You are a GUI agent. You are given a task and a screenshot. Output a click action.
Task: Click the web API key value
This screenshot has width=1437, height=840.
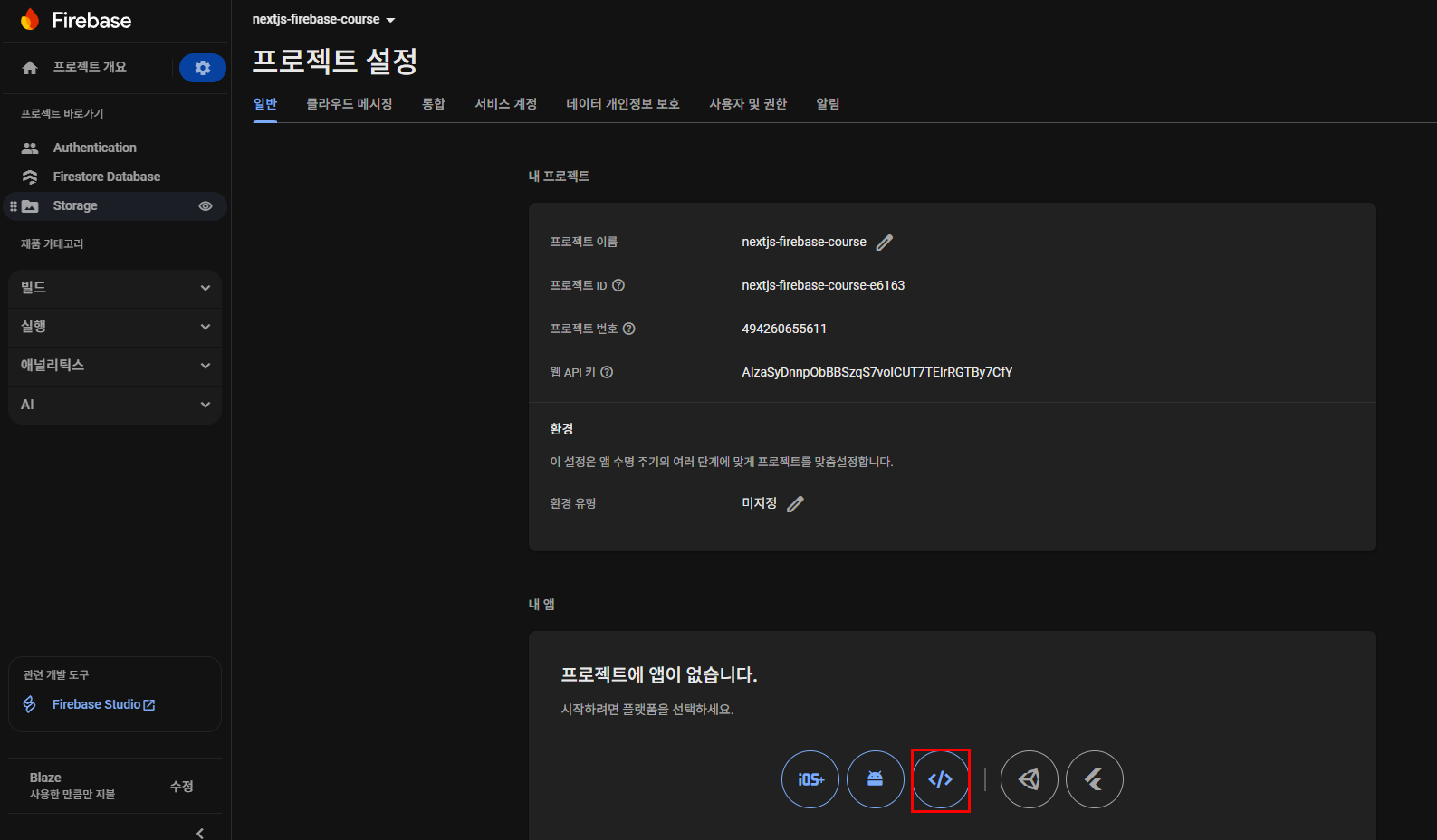click(x=877, y=372)
